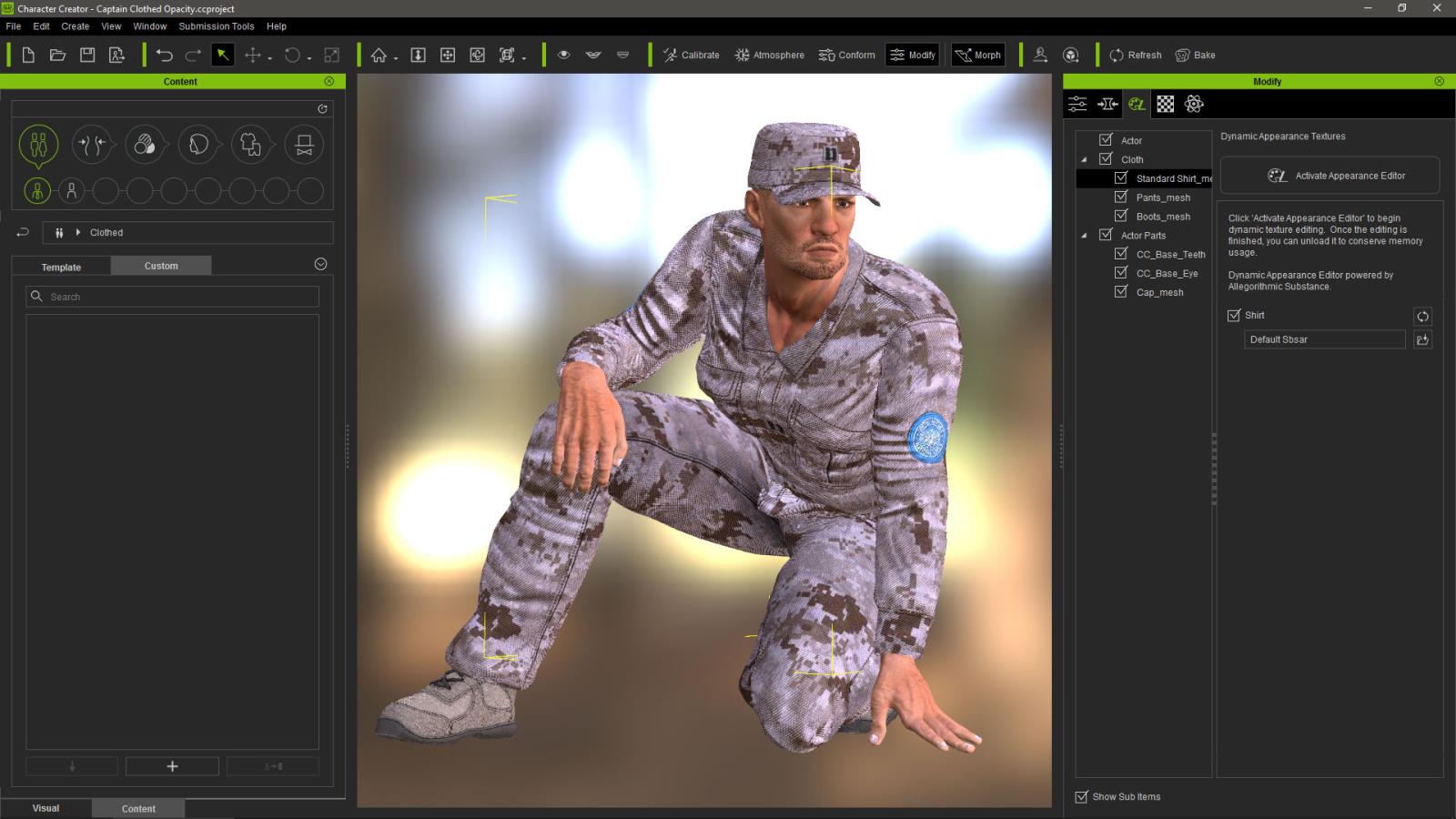Toggle Boots_mesh checkbox

tap(1121, 216)
